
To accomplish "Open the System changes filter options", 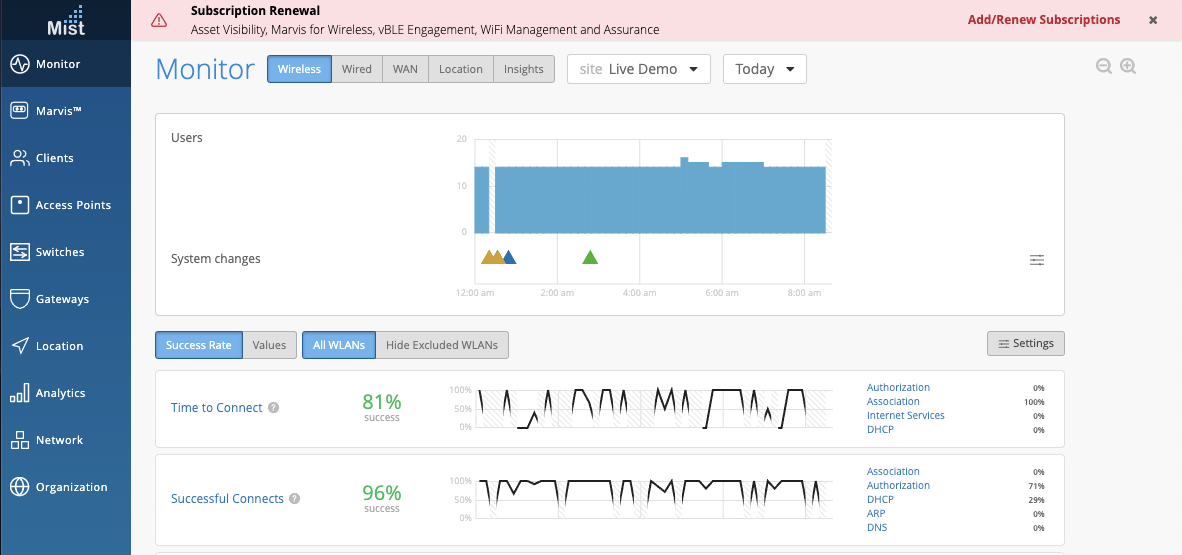I will [x=1037, y=260].
